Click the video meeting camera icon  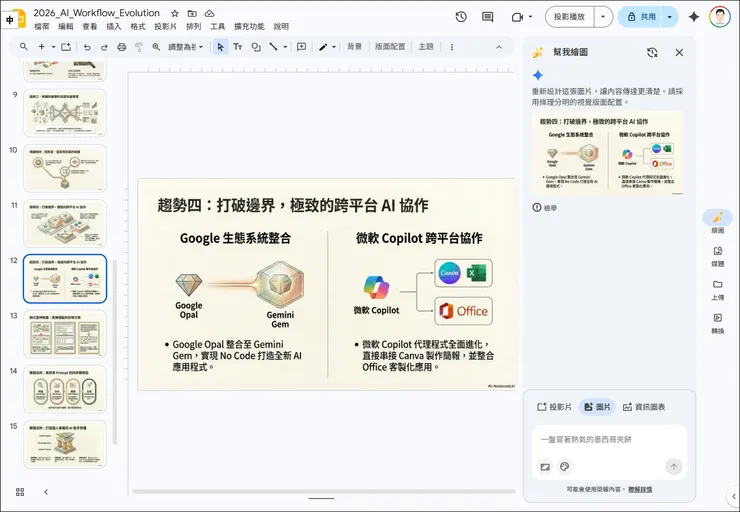(518, 17)
